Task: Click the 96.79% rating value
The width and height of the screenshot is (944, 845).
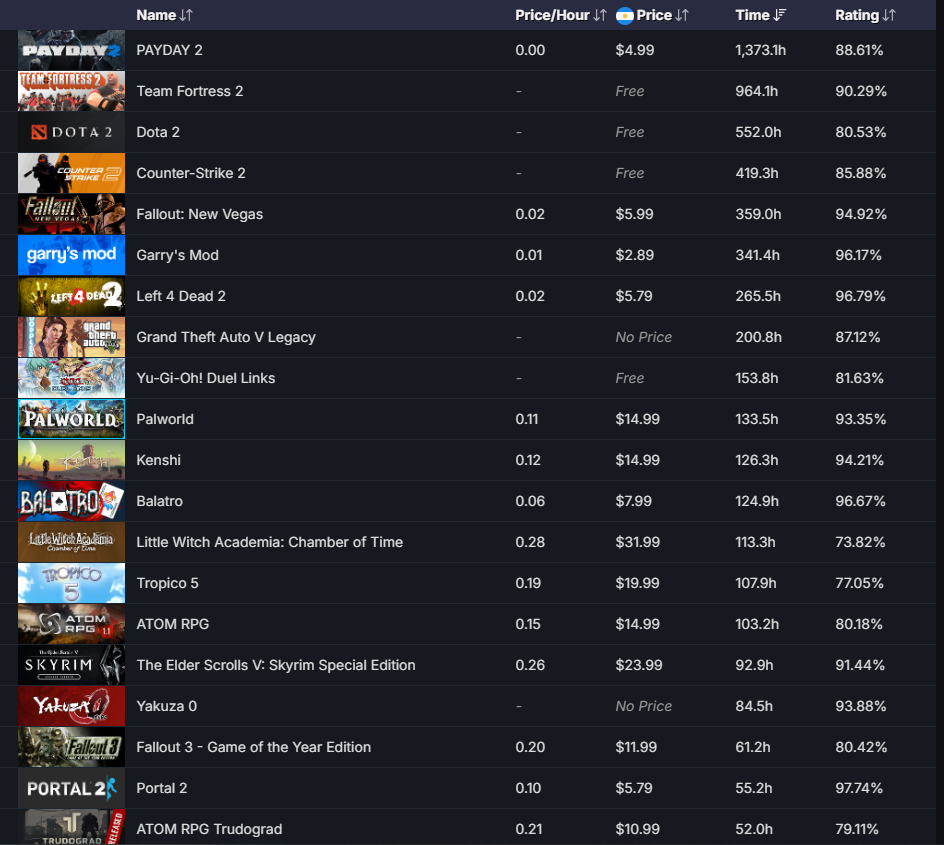Action: [x=860, y=296]
